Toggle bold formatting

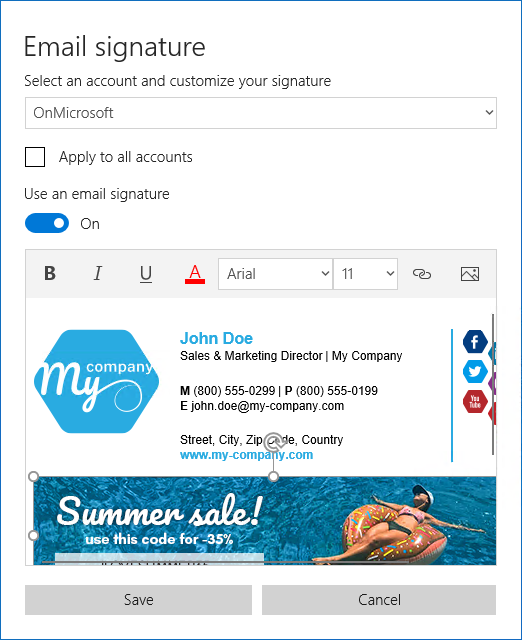(x=50, y=273)
